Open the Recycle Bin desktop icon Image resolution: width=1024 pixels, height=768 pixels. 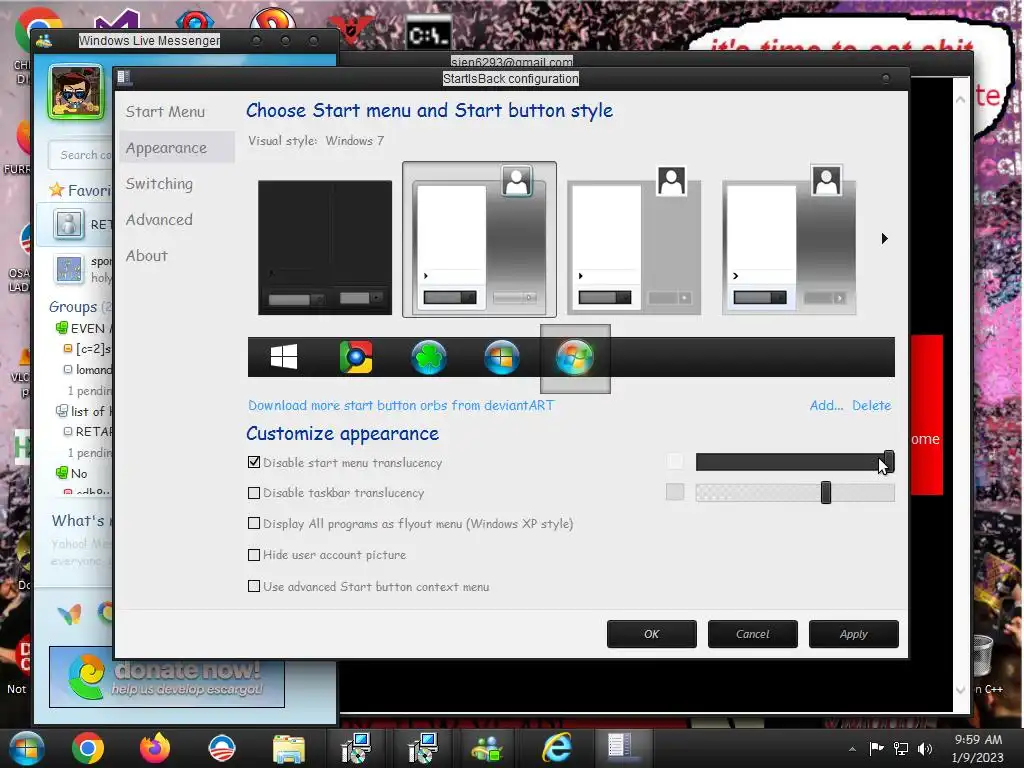(x=983, y=656)
